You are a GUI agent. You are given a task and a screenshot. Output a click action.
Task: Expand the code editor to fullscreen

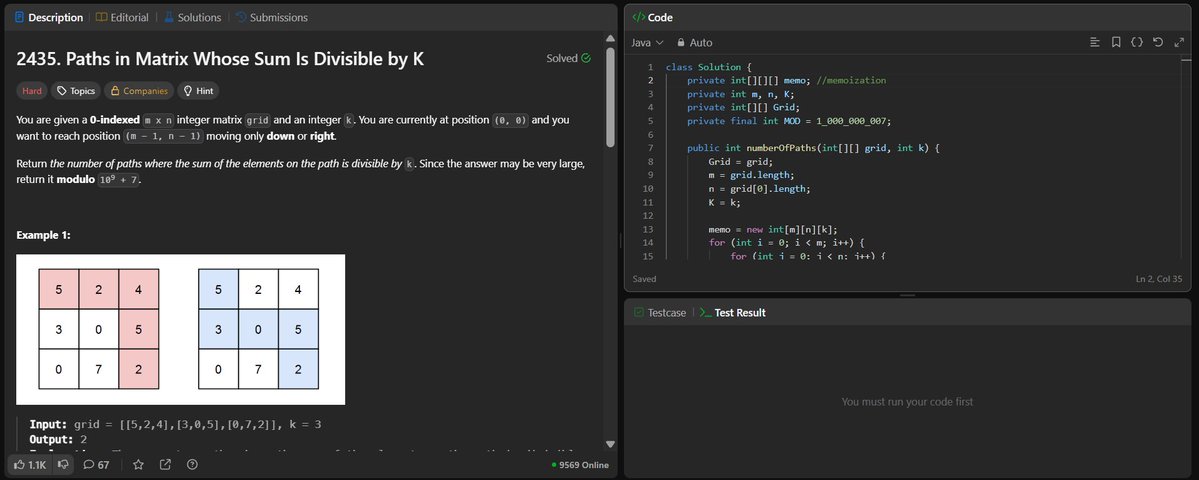[x=1178, y=42]
